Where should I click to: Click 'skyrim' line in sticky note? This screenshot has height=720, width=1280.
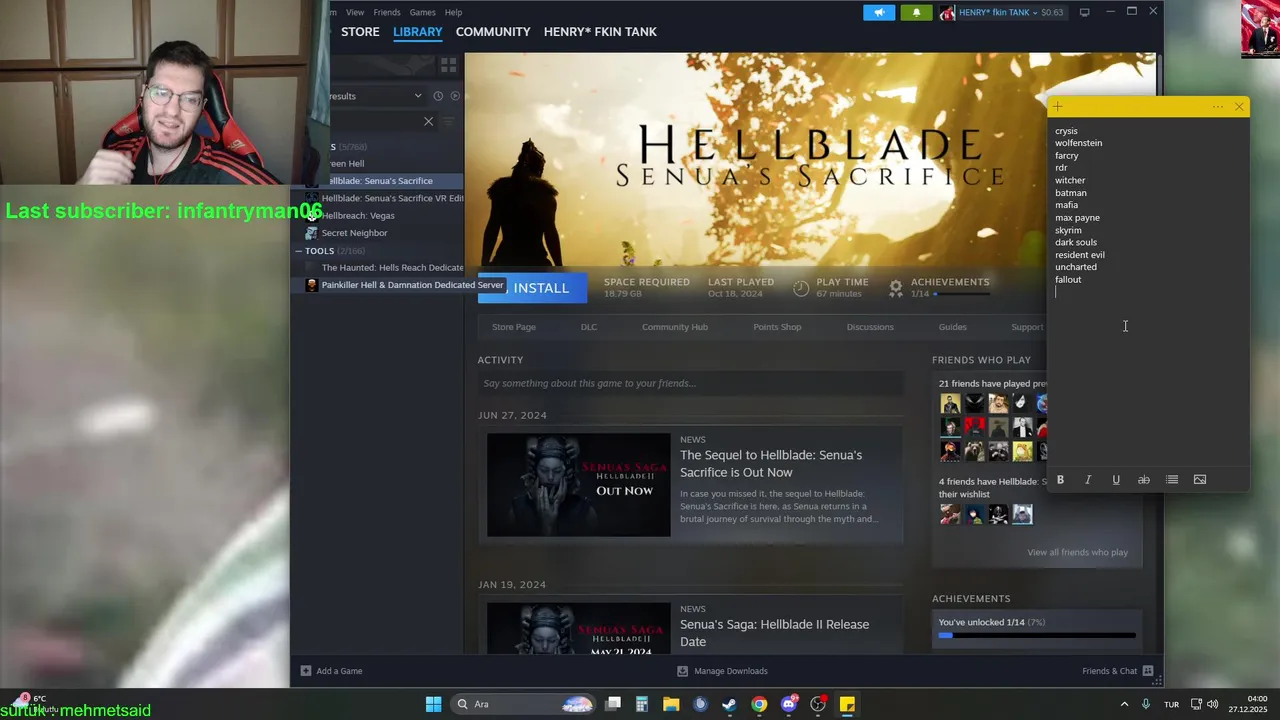click(1068, 230)
